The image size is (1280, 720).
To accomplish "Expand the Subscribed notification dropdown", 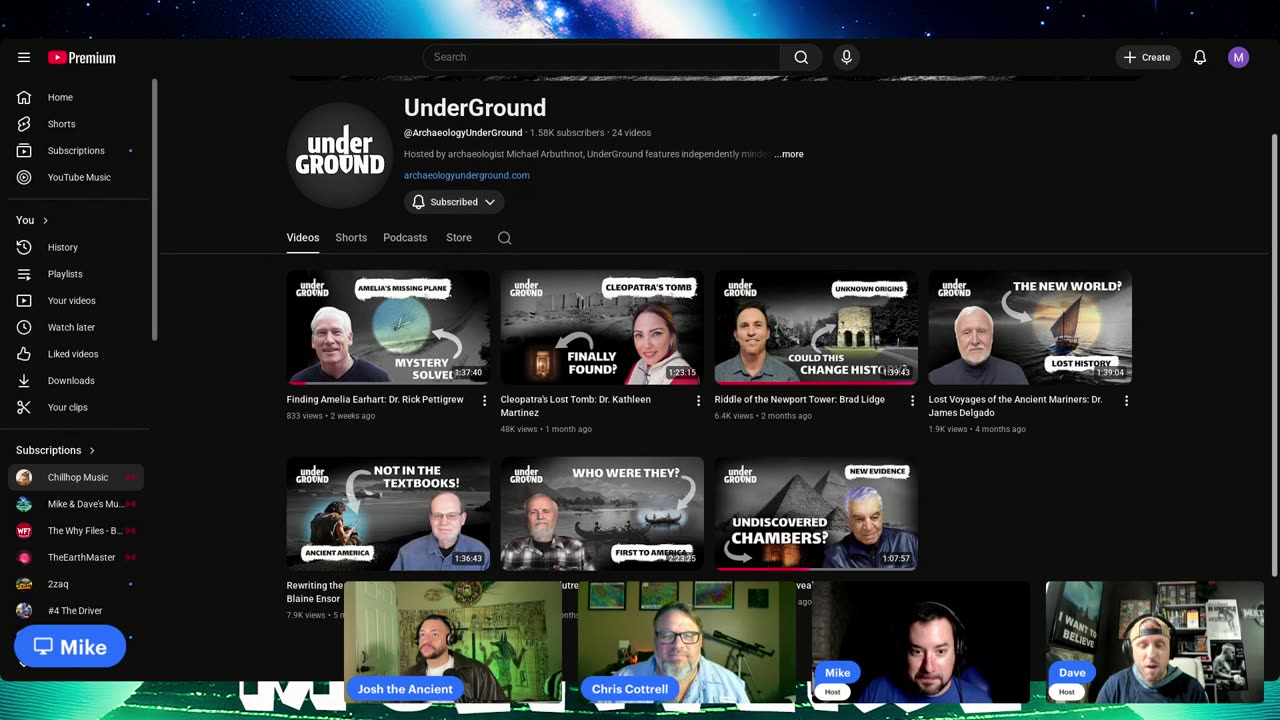I will pyautogui.click(x=454, y=202).
